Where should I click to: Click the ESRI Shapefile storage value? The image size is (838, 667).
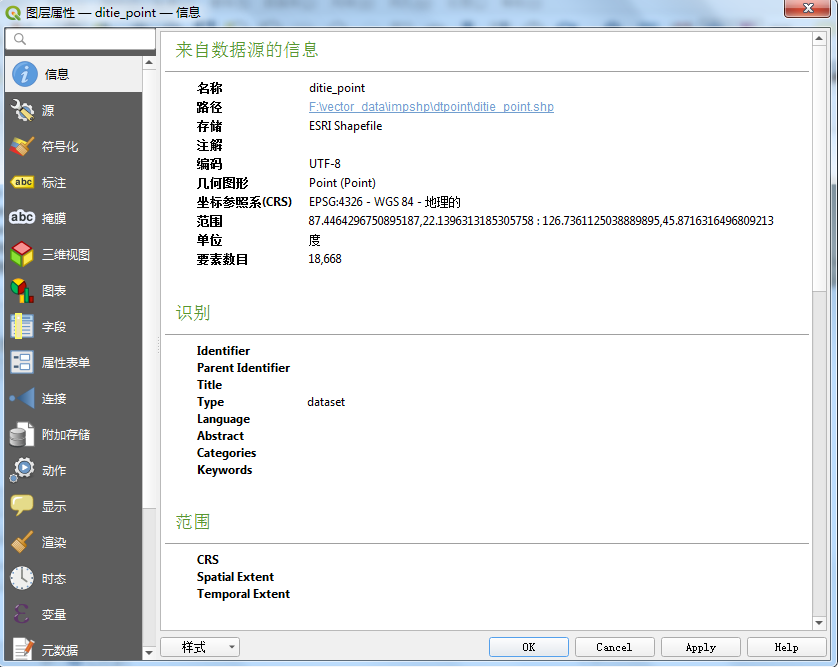pyautogui.click(x=345, y=126)
